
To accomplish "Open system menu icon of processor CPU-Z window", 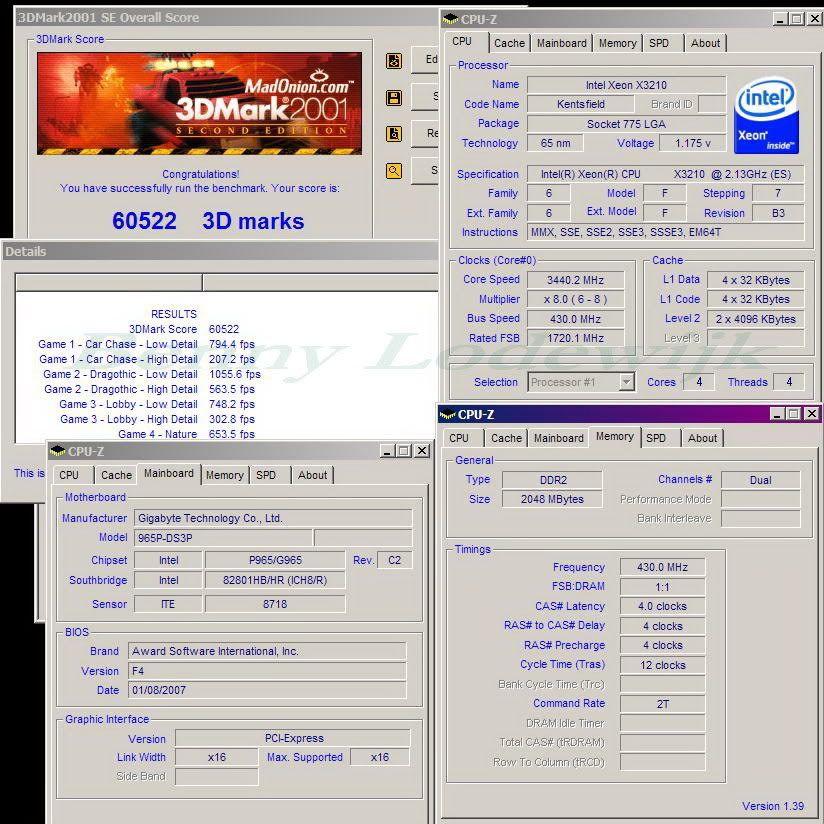I will [450, 19].
